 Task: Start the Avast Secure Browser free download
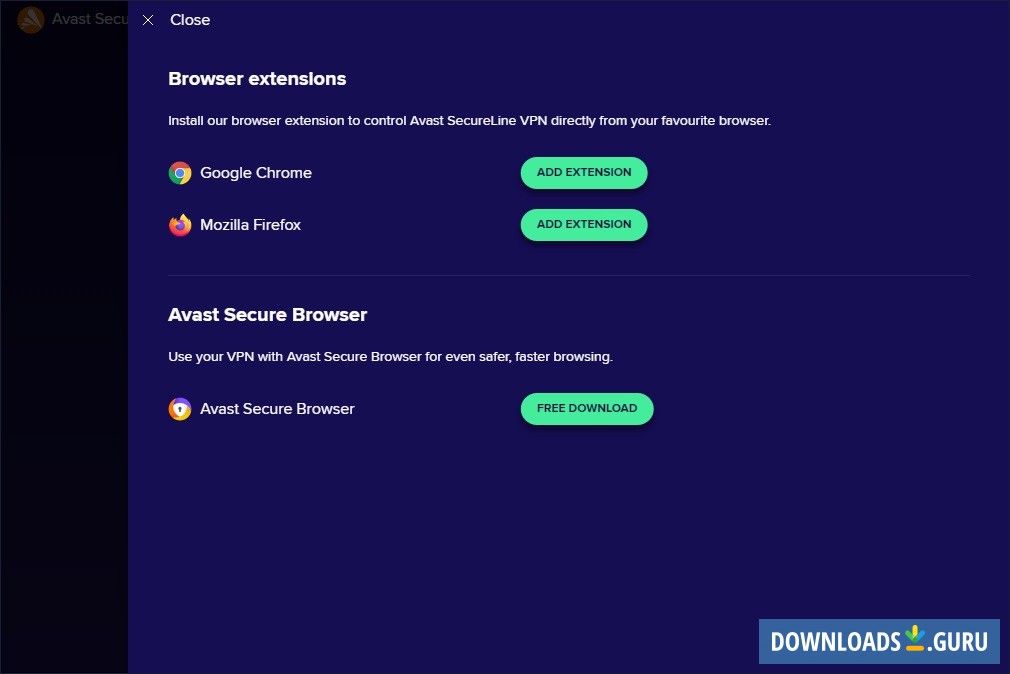(587, 408)
